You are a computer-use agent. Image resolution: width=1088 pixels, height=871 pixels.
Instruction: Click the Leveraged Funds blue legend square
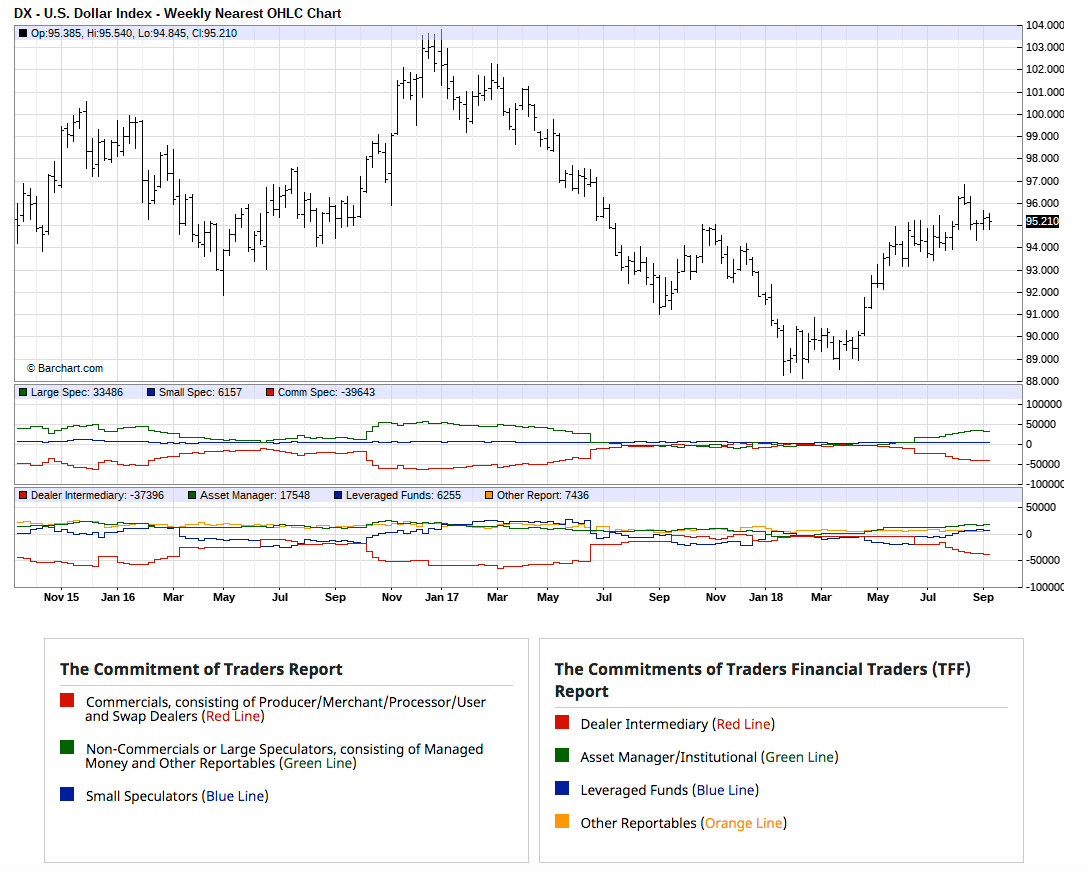338,496
